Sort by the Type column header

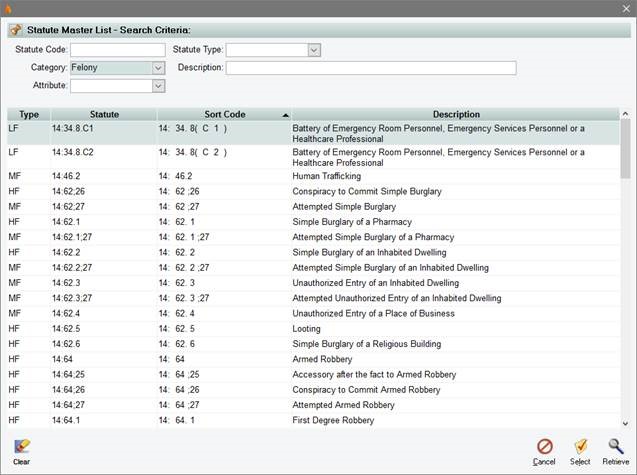click(x=28, y=115)
